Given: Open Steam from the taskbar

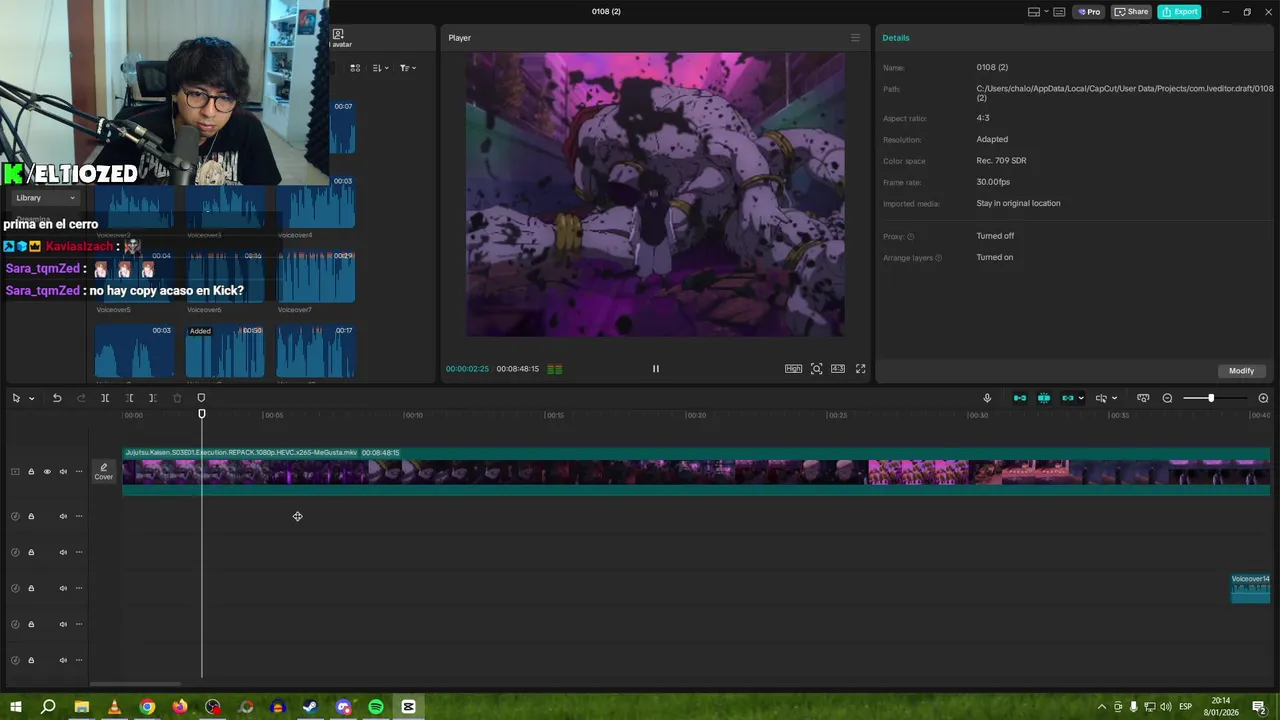Looking at the screenshot, I should click(310, 707).
